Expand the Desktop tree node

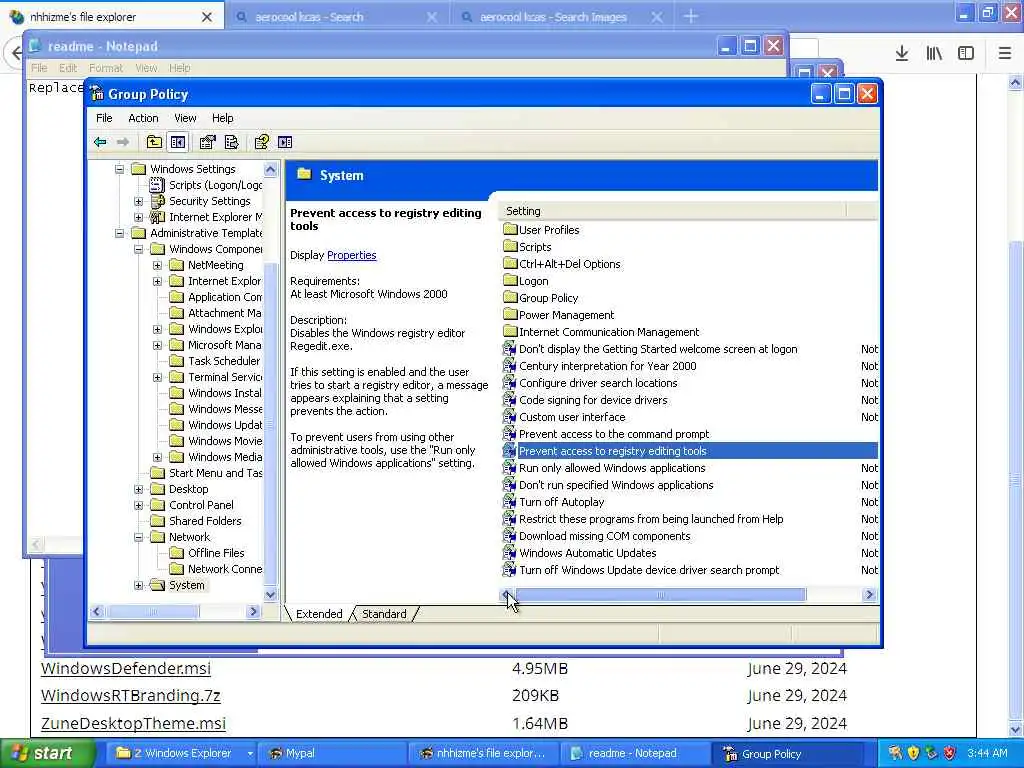click(138, 489)
